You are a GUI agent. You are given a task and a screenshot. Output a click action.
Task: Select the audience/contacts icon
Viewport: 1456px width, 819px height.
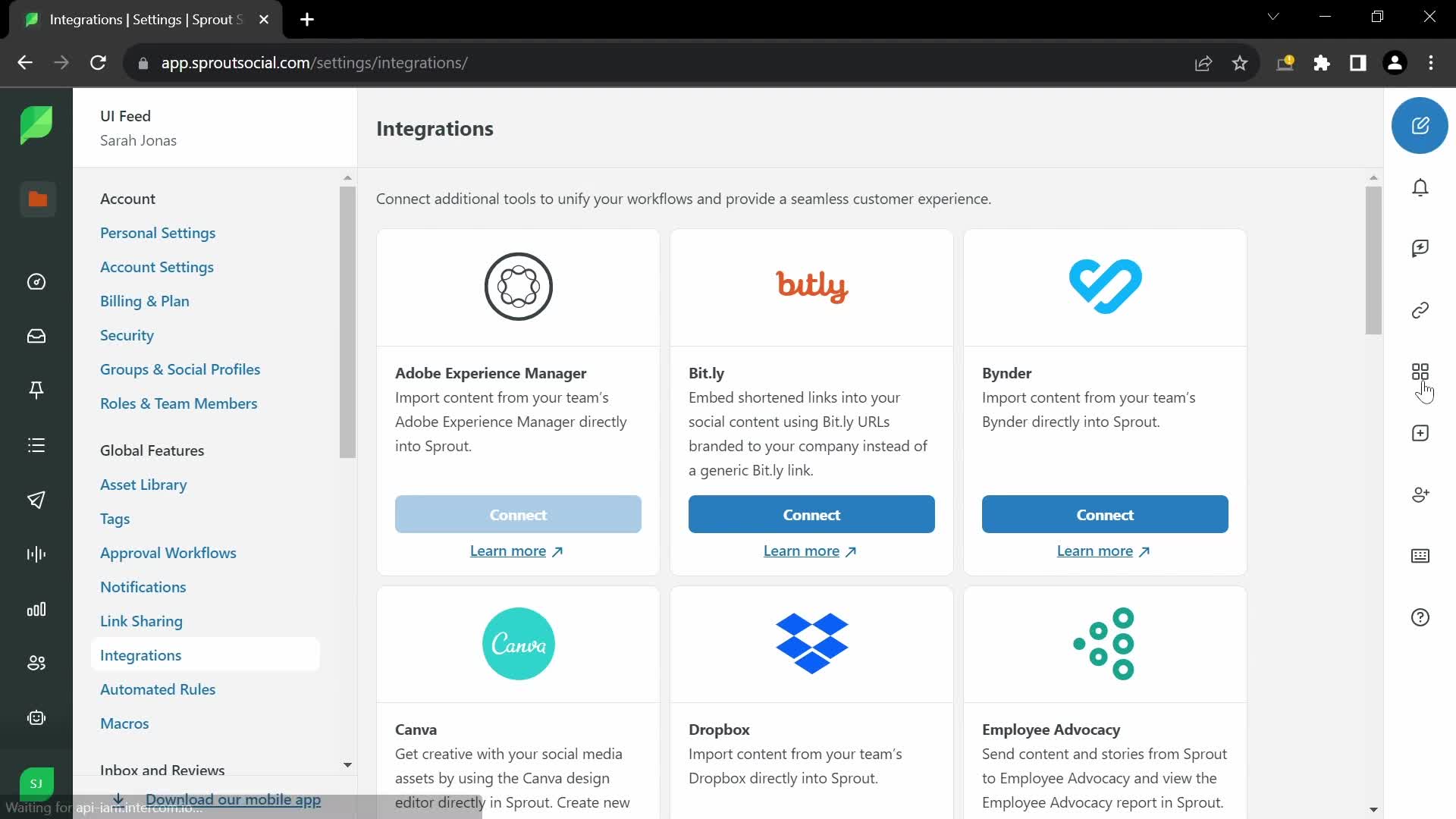(x=37, y=663)
